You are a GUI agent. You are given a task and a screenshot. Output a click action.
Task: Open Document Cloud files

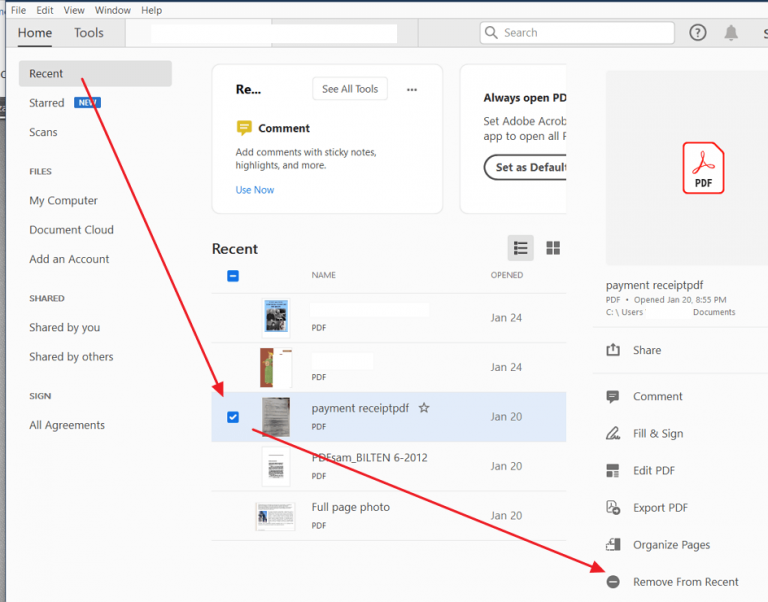(71, 230)
